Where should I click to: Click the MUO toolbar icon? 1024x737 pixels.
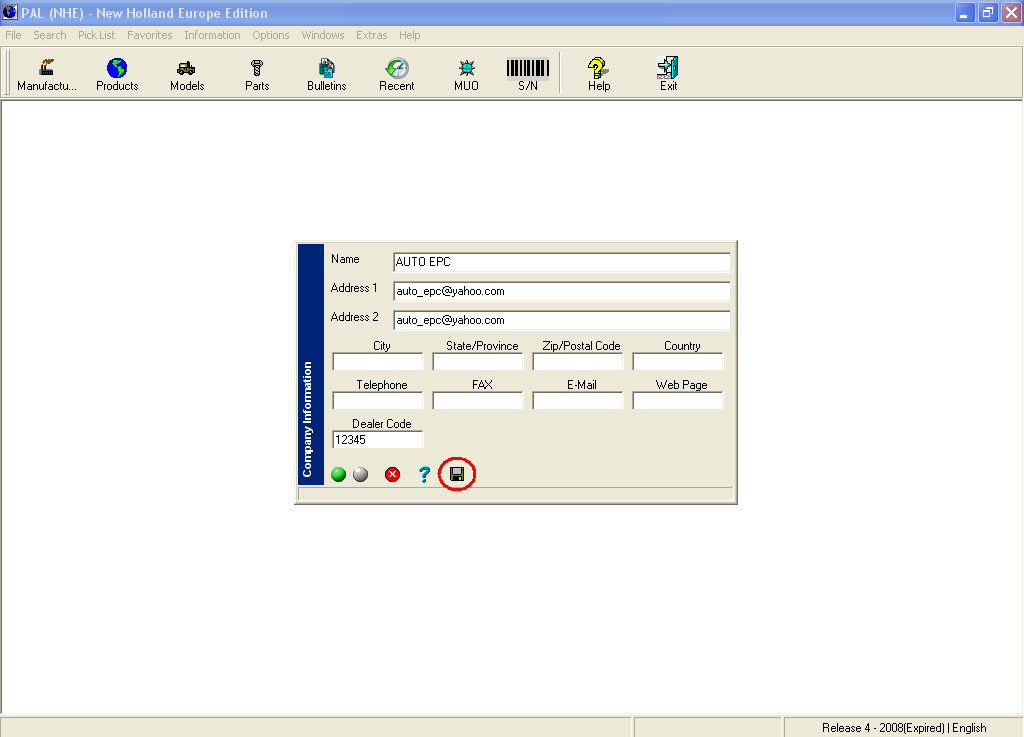click(466, 74)
